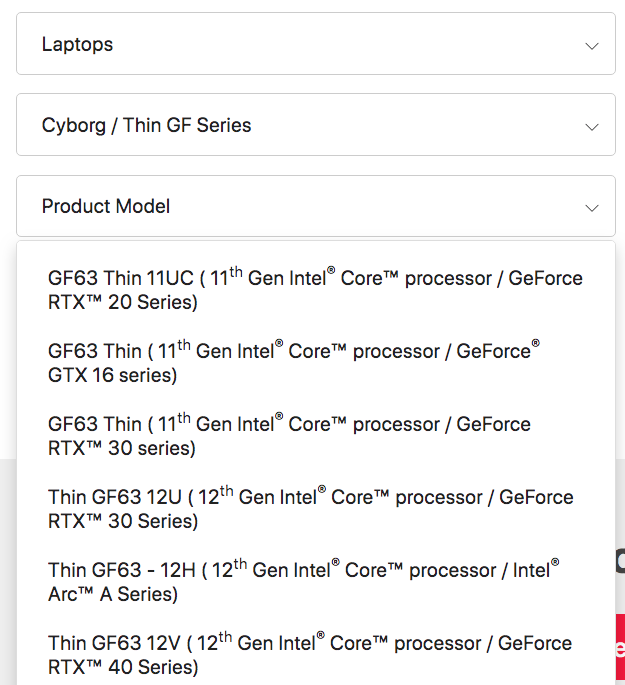Click the "Product Model" placeholder text
Viewport: 625px width, 685px height.
(x=106, y=206)
